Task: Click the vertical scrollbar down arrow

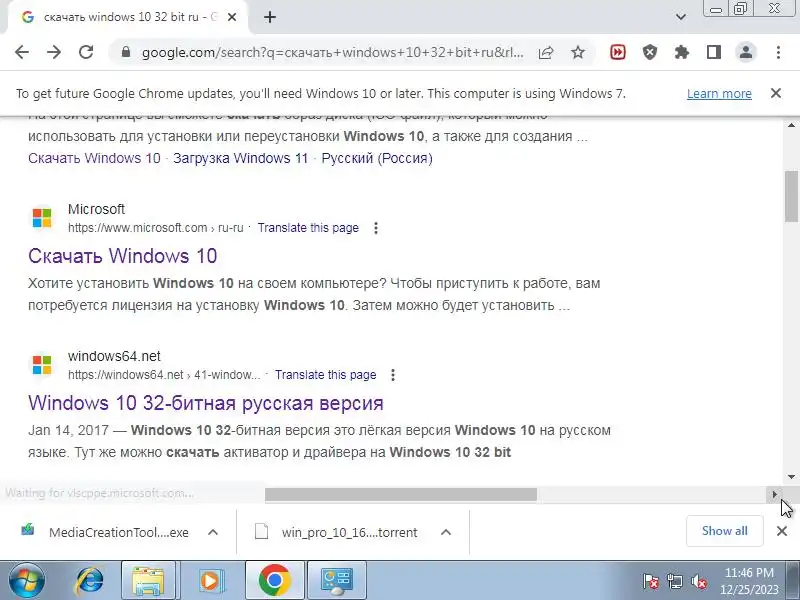Action: 791,478
